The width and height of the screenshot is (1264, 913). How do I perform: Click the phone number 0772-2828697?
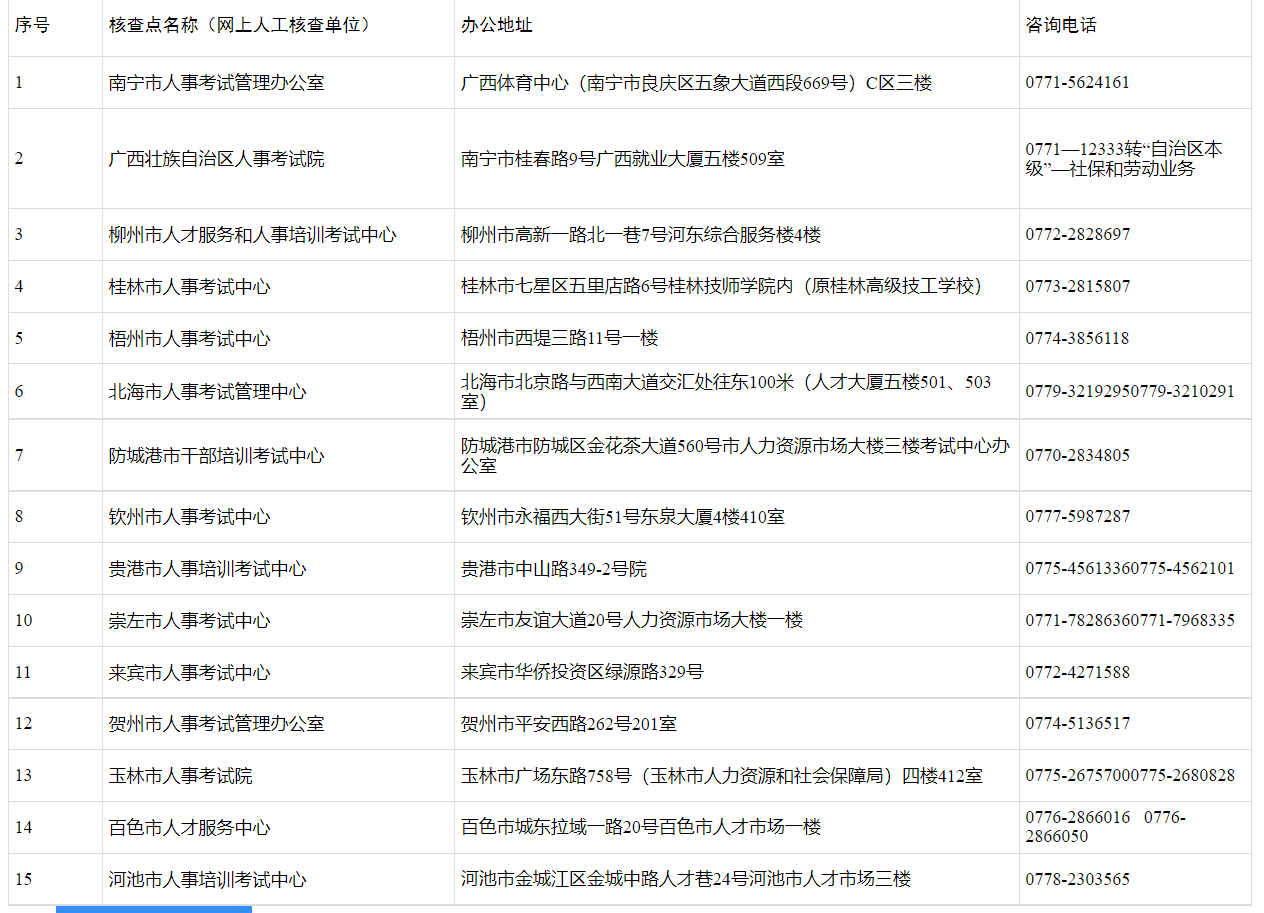pos(1078,235)
